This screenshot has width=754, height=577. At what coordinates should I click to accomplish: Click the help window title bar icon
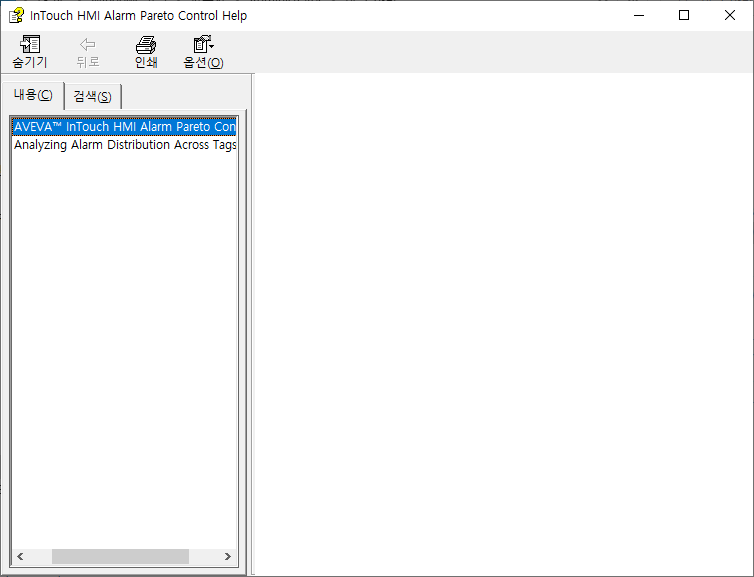pos(16,15)
